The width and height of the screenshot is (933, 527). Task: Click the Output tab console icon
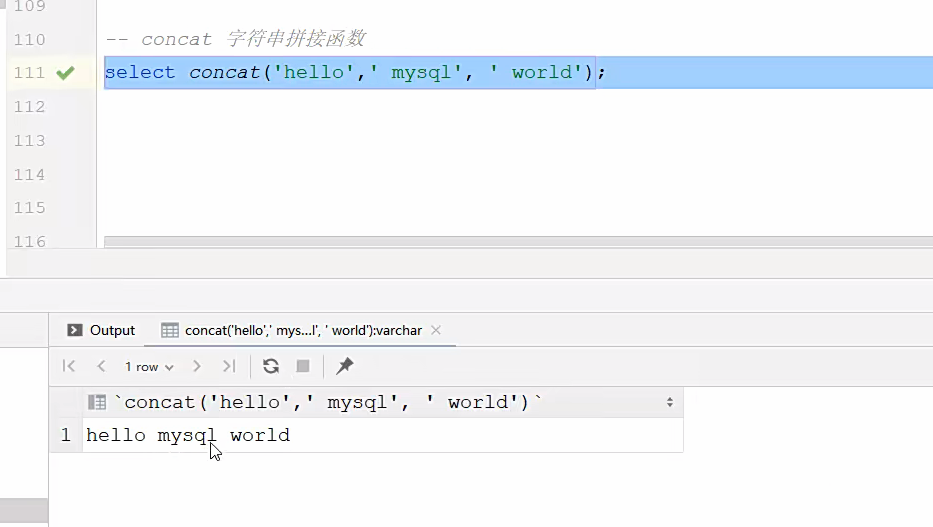75,330
